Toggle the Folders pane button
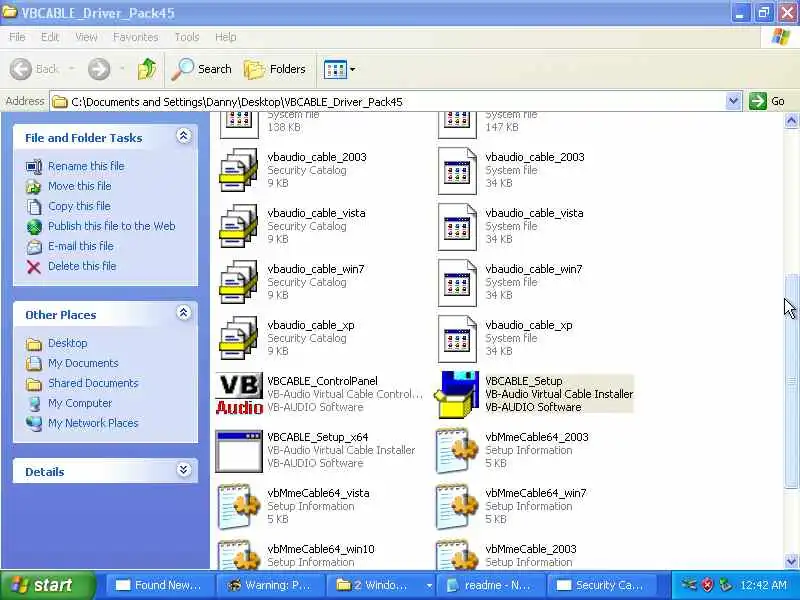The height and width of the screenshot is (600, 800). click(274, 69)
